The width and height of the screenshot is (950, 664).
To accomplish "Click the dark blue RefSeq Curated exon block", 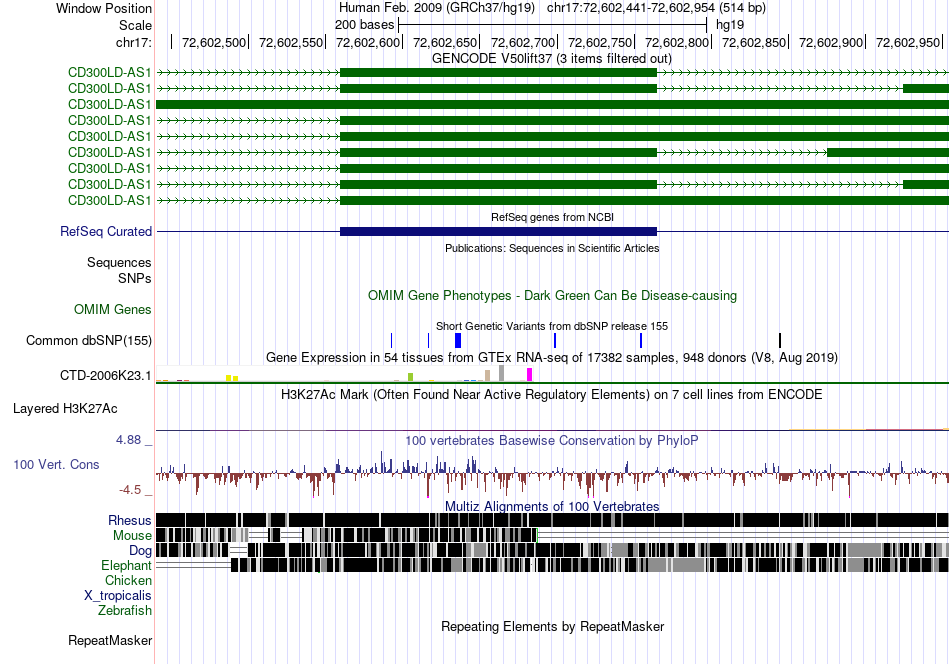I will 499,231.
